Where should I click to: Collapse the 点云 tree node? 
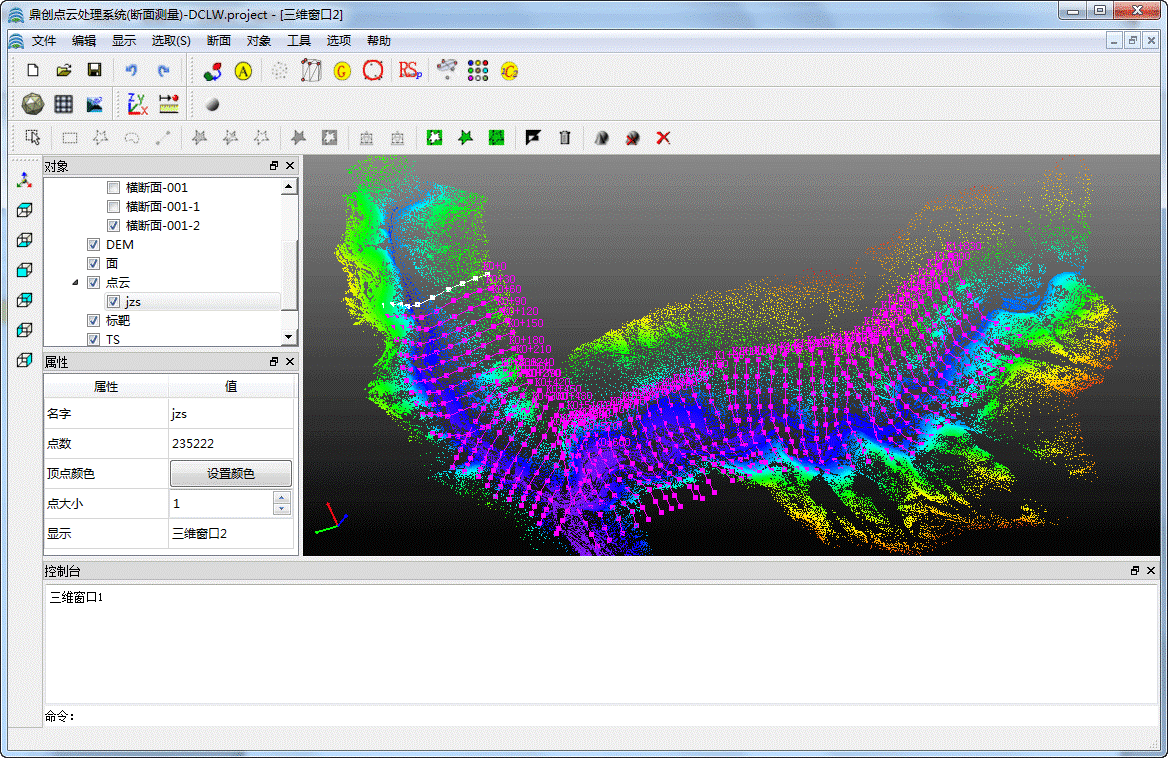75,283
